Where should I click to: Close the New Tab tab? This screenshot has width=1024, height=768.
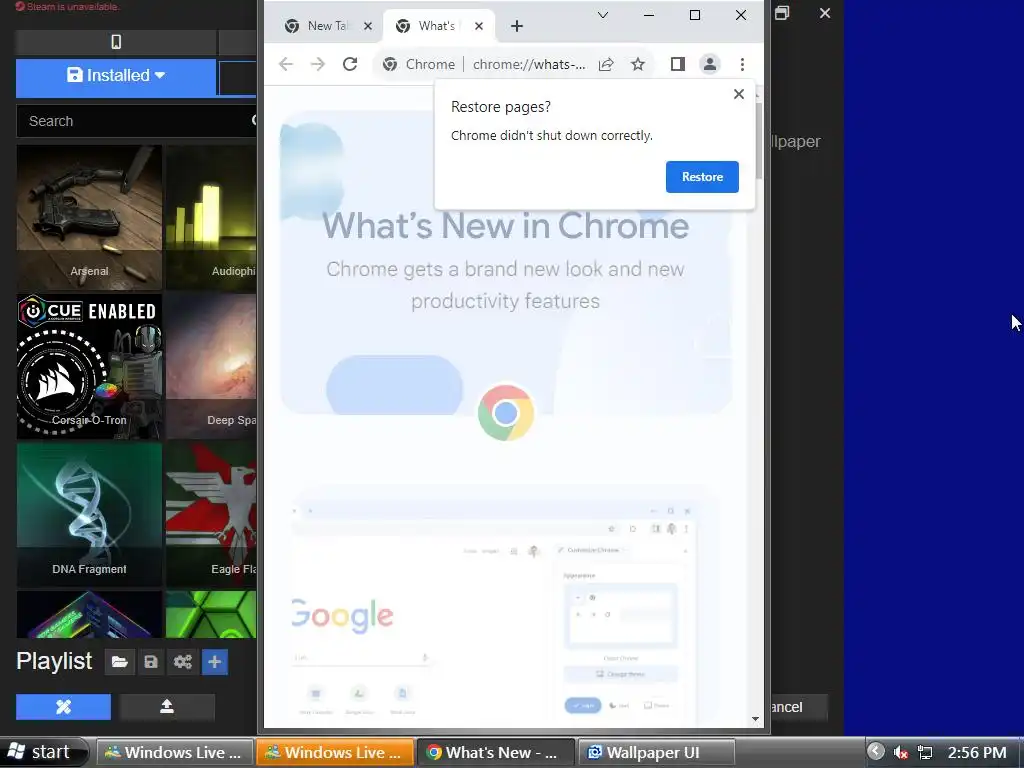pyautogui.click(x=368, y=26)
